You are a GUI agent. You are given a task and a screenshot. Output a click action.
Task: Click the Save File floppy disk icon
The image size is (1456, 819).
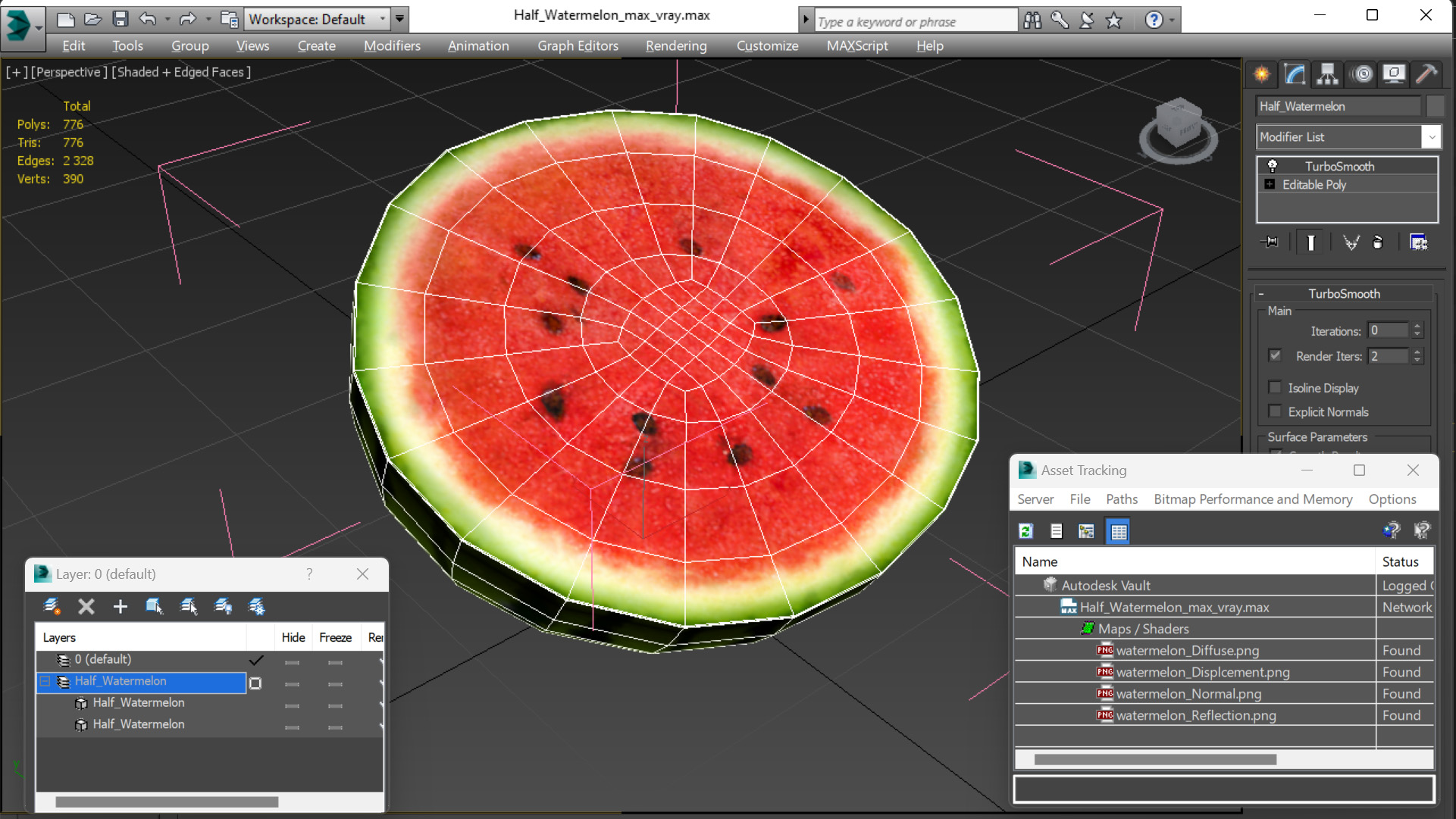(120, 19)
